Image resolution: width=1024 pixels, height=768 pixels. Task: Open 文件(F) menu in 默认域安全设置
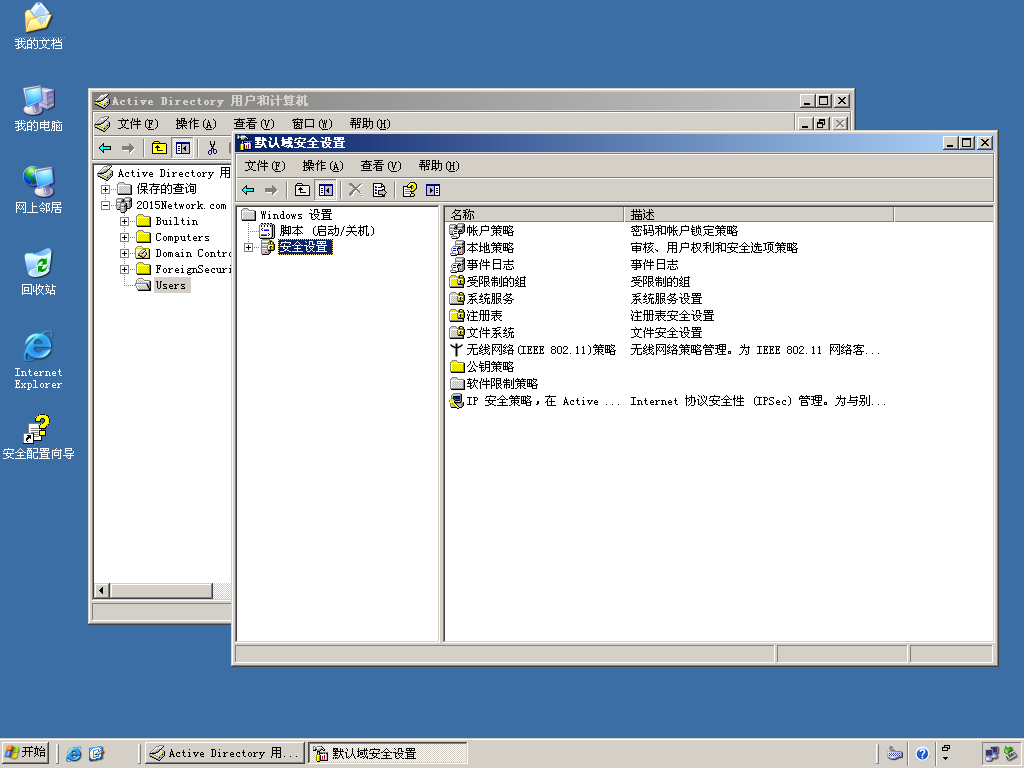pos(264,166)
